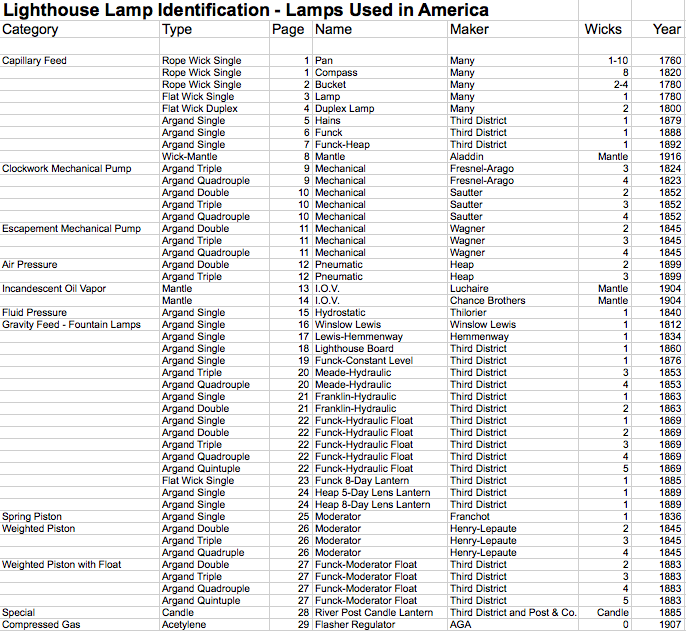
Task: Click the Wicks header cell
Action: coord(605,29)
